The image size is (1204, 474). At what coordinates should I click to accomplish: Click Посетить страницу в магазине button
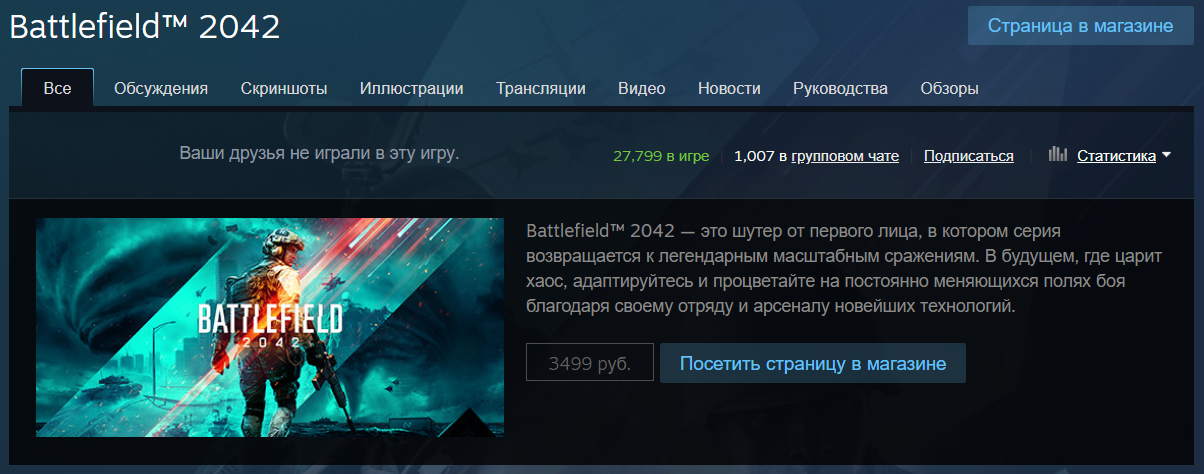click(813, 364)
